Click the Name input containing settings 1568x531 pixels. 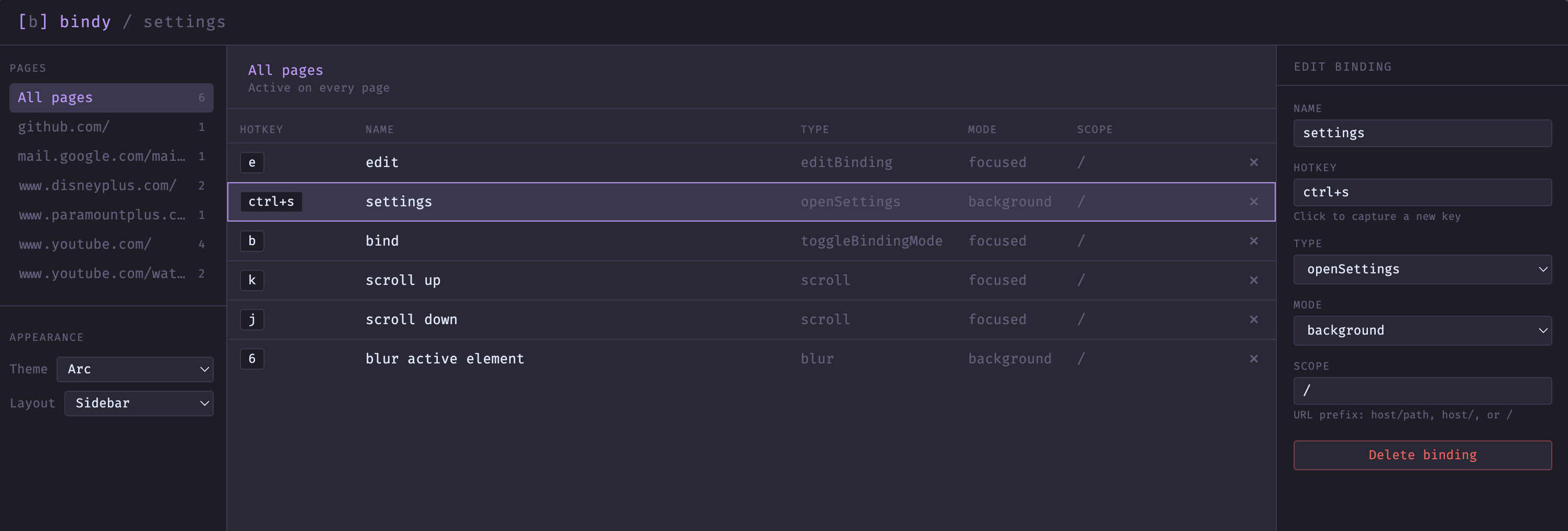[1422, 134]
